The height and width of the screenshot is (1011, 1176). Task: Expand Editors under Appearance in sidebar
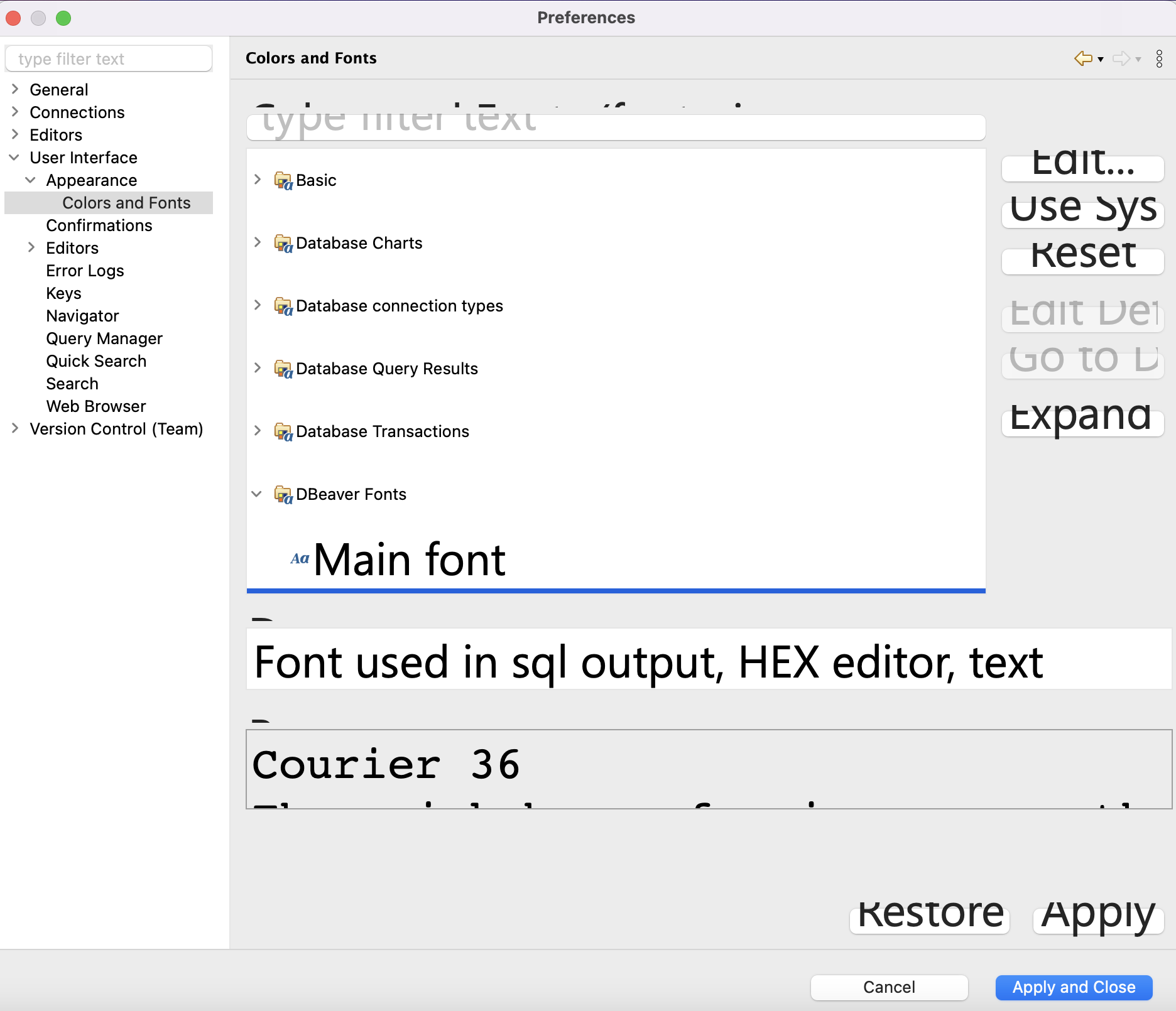click(x=31, y=247)
